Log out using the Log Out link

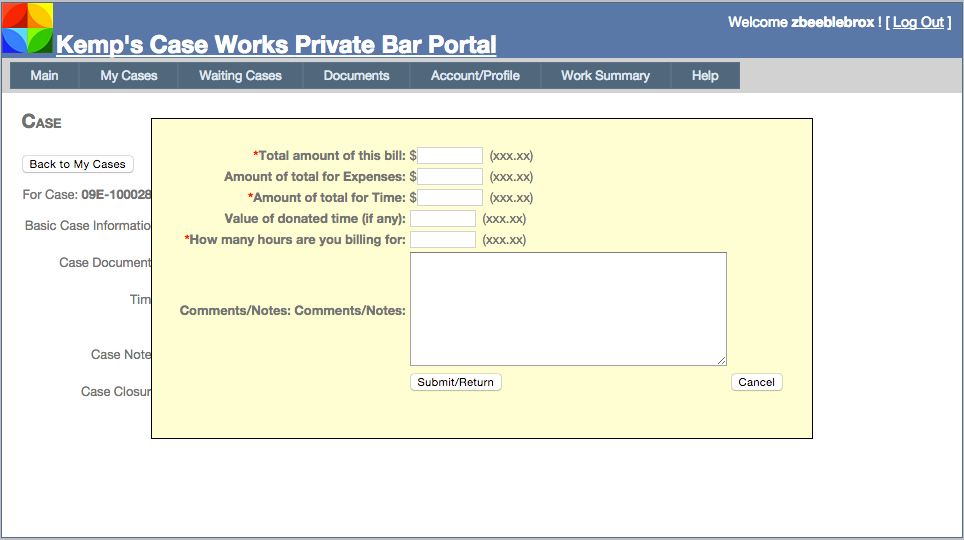tap(918, 22)
